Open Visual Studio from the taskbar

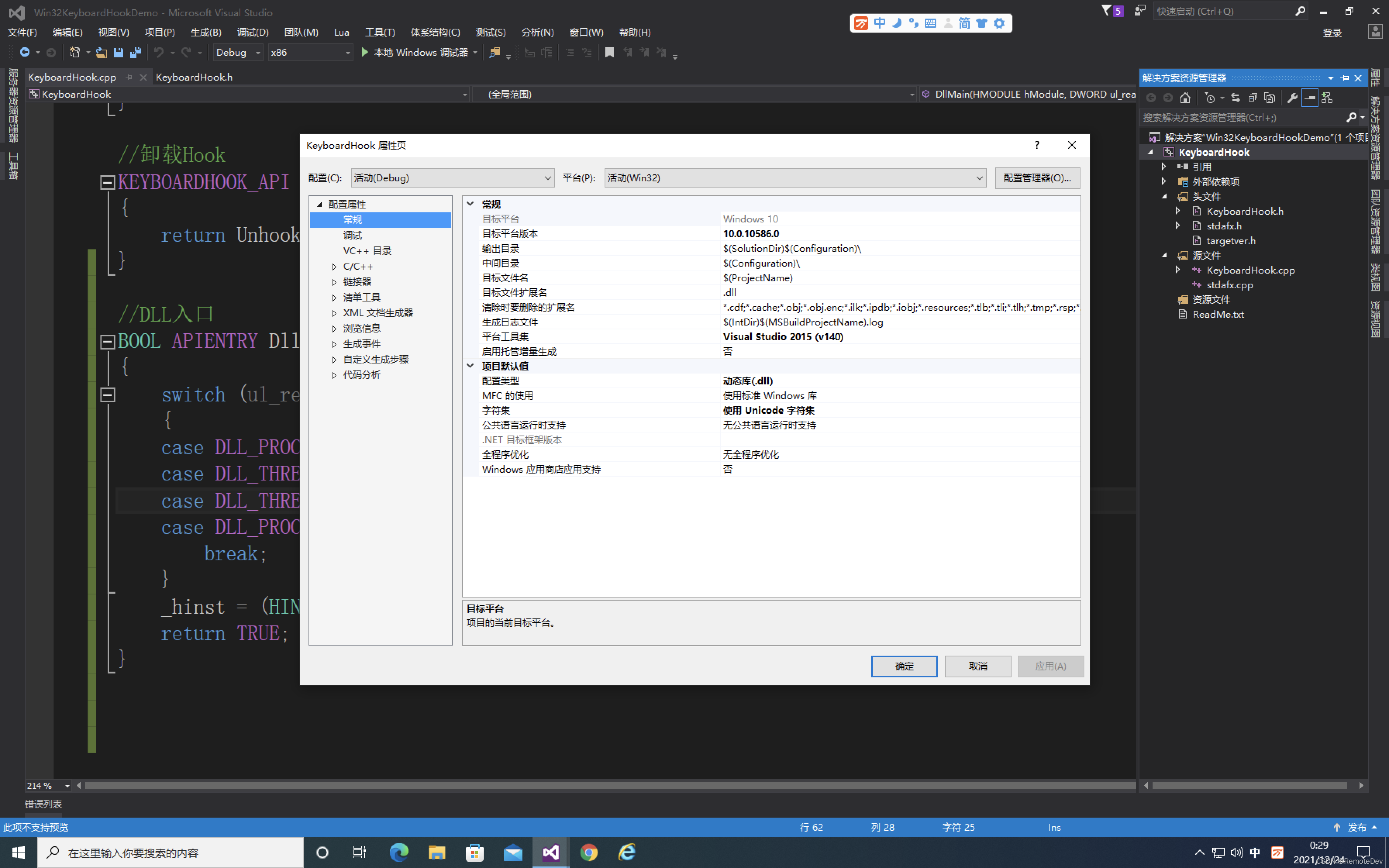coord(550,852)
